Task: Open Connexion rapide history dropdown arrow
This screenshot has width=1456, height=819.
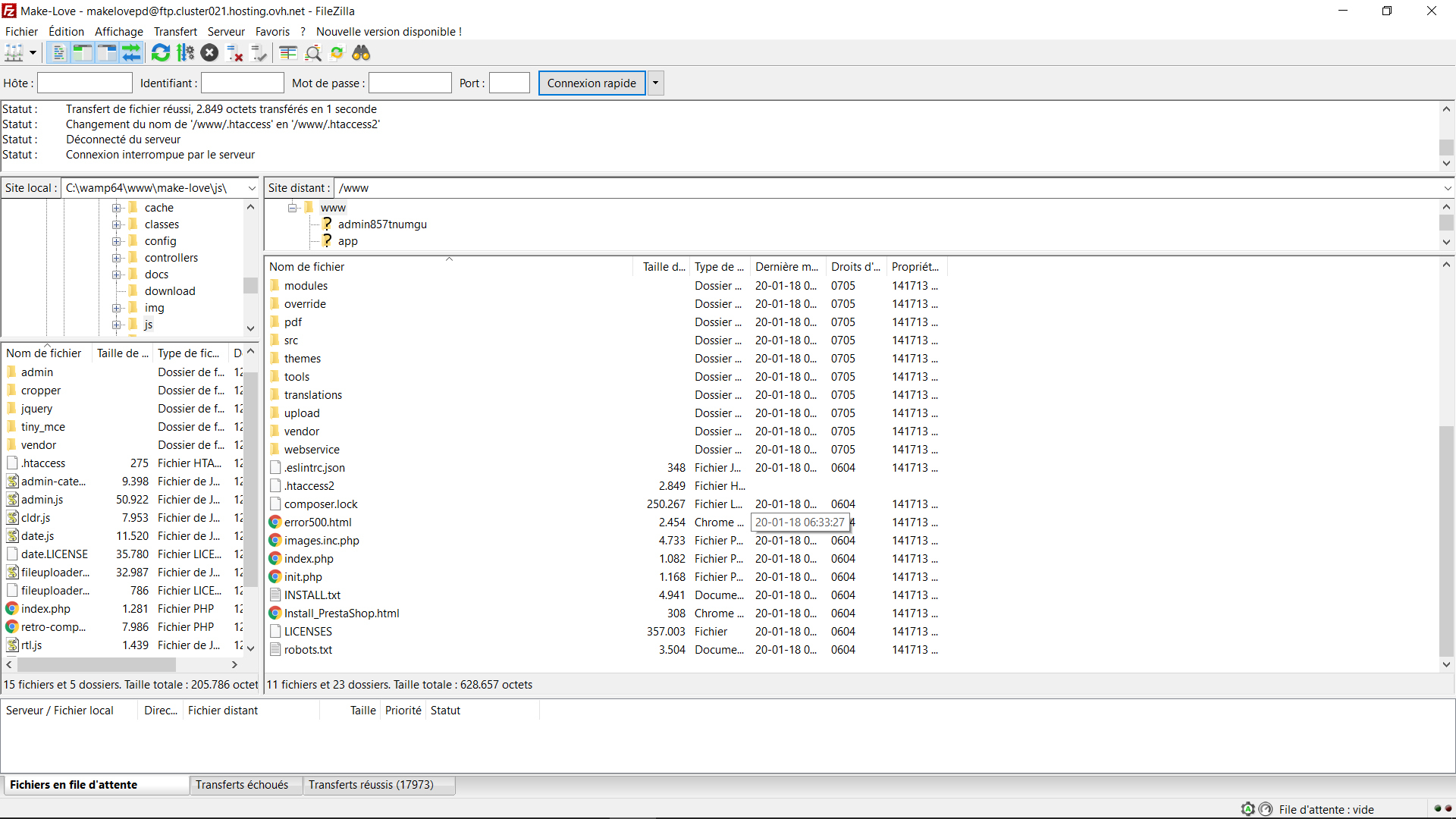Action: (x=655, y=83)
